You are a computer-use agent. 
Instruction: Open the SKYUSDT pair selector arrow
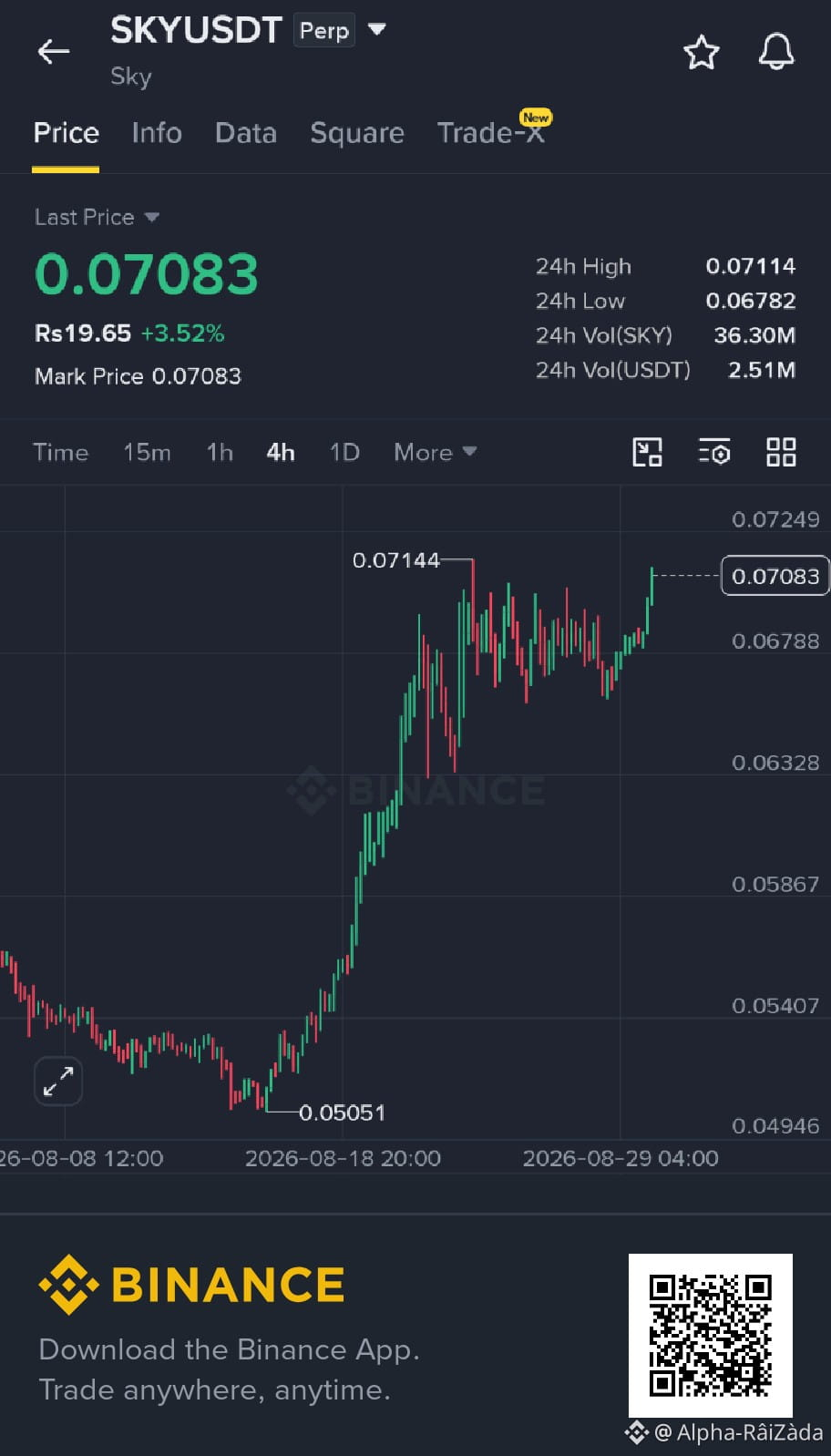pos(377,29)
